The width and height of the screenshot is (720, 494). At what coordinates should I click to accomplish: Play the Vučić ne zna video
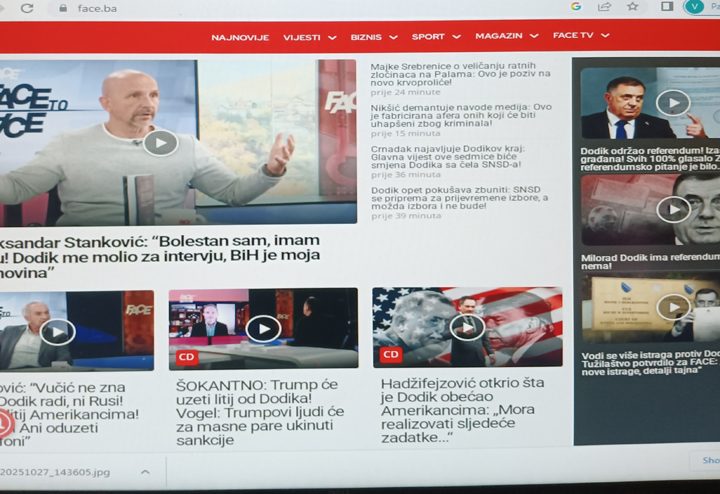tap(57, 331)
